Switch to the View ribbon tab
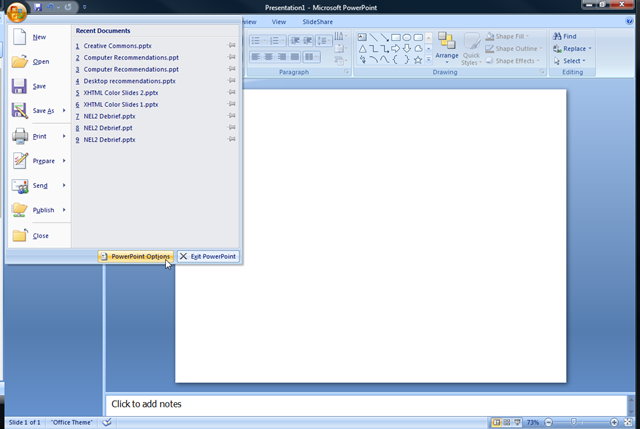This screenshot has height=429, width=640. pos(279,22)
